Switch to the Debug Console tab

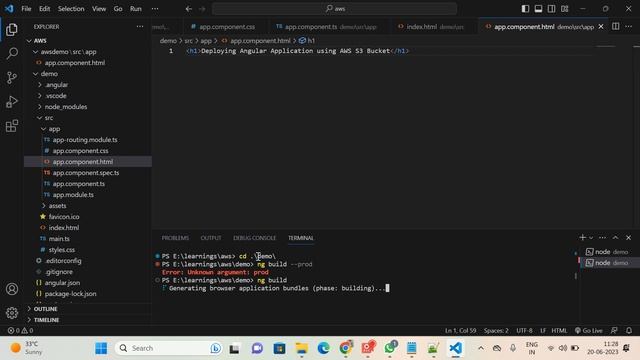click(255, 238)
